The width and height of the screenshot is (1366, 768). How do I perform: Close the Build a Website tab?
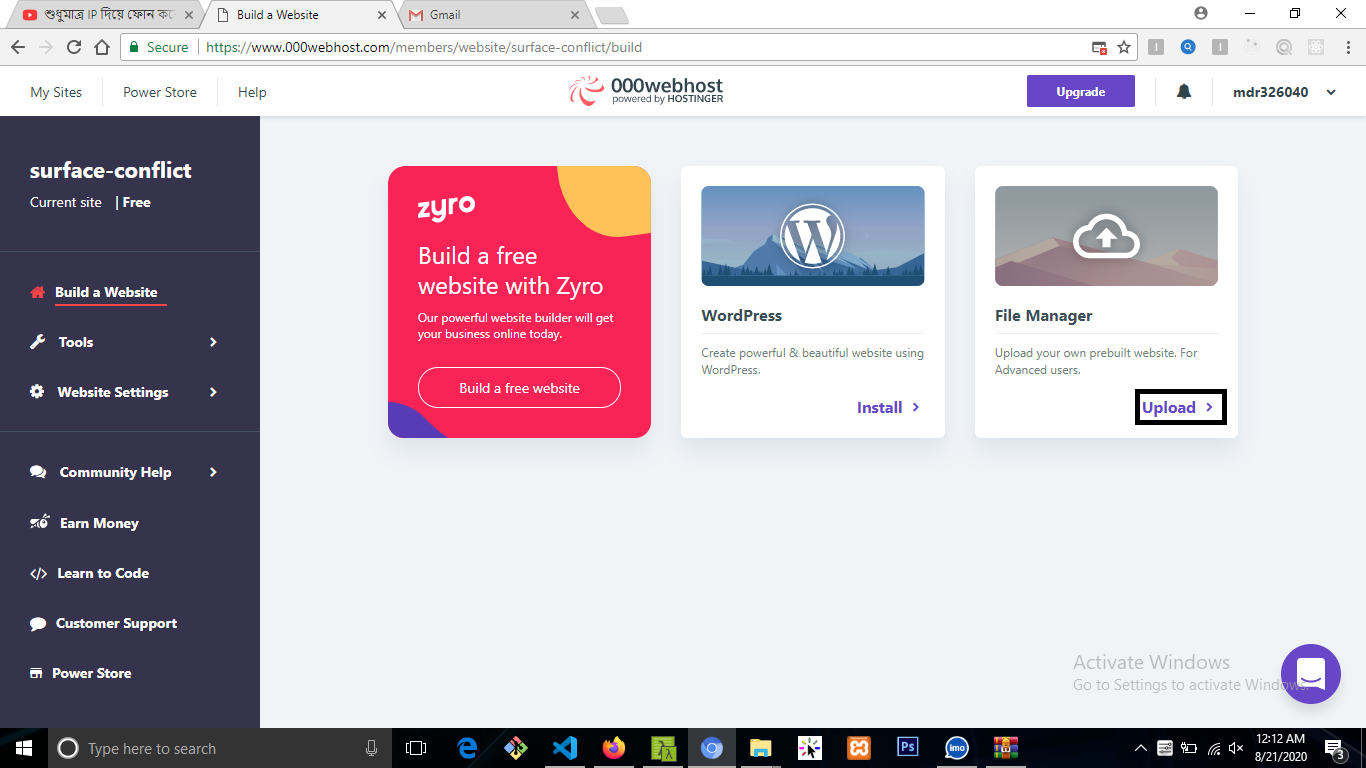point(381,15)
